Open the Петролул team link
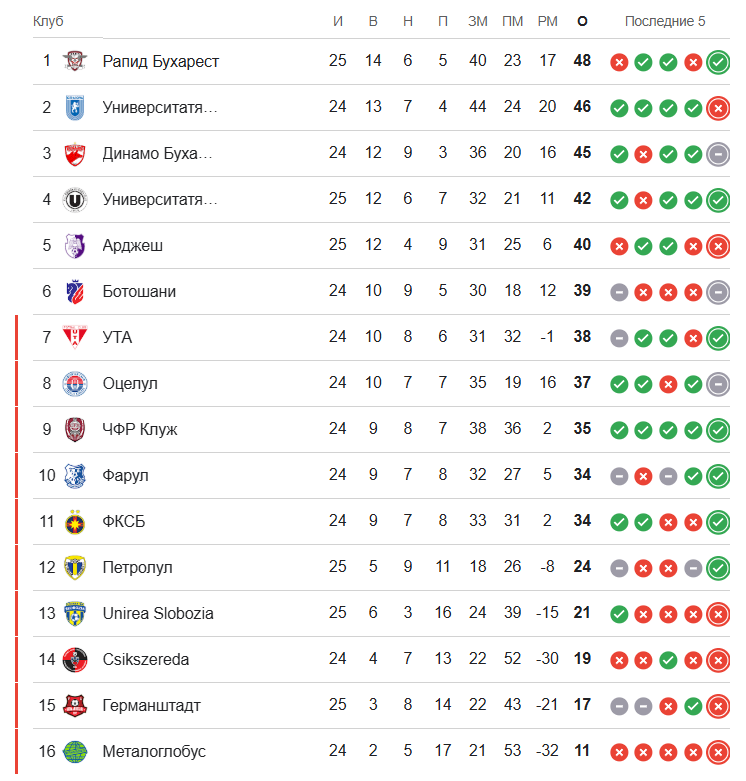Viewport: 746px width, 781px height. click(x=137, y=567)
